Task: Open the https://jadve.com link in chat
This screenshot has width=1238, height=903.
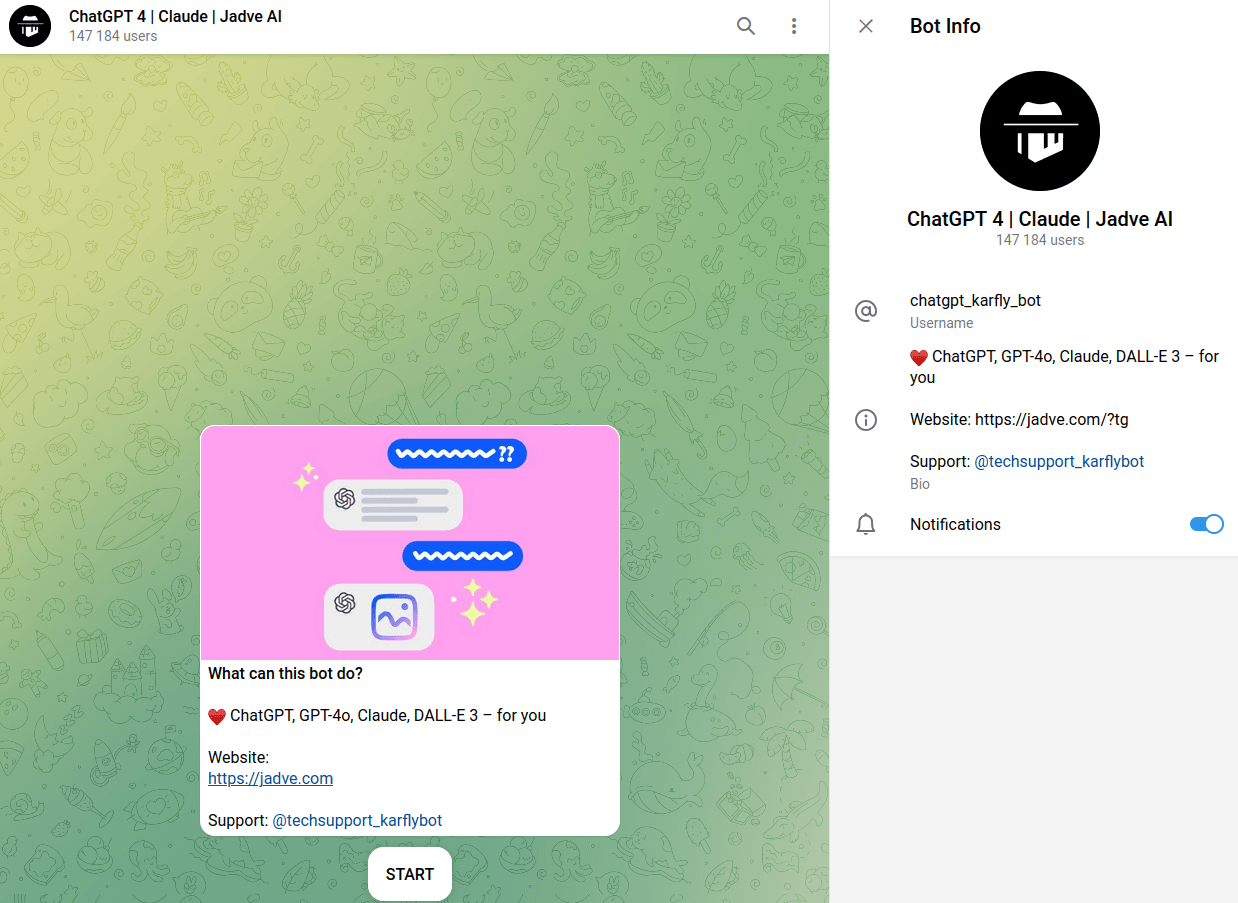Action: tap(271, 778)
